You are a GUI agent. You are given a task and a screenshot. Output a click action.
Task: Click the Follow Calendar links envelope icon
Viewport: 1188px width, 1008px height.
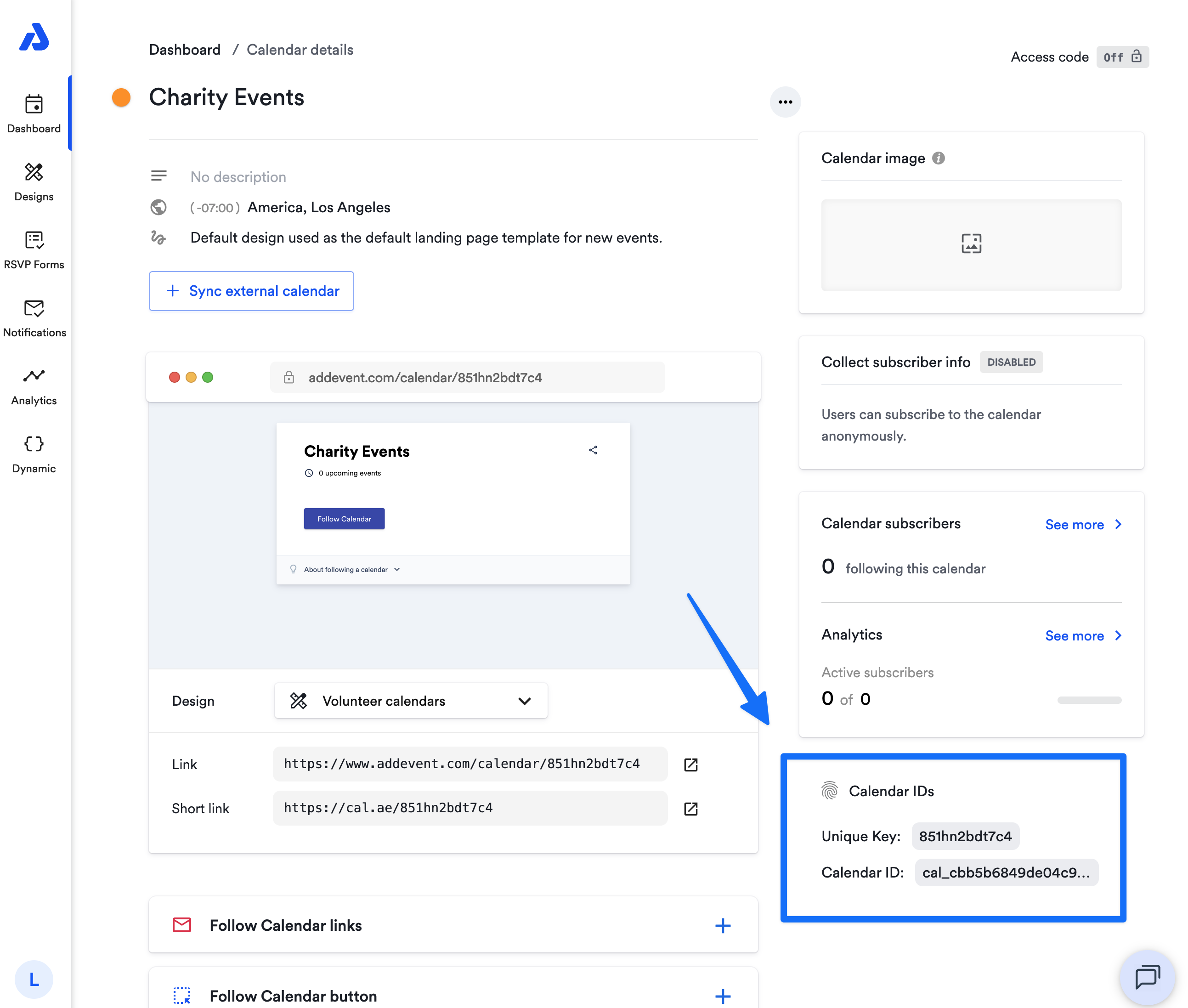point(182,924)
